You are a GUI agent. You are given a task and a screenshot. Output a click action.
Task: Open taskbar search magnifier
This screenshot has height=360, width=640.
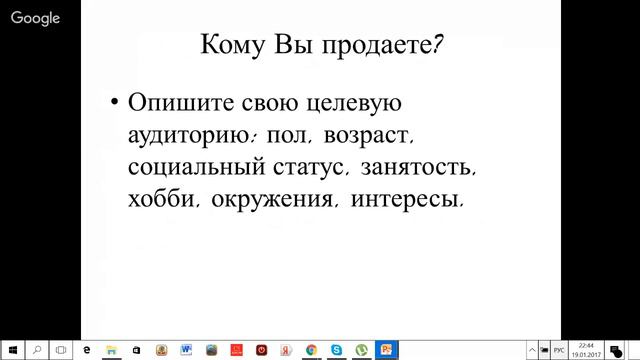coord(37,350)
